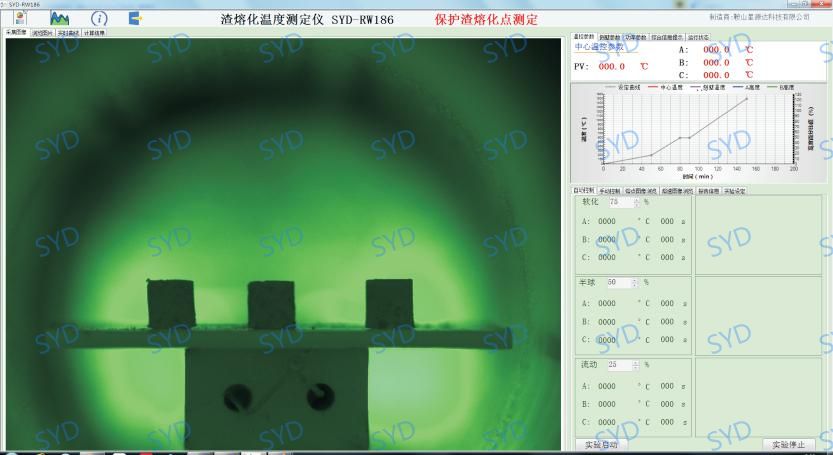Adjust the 半球 percentage stepper arrows

(635, 283)
